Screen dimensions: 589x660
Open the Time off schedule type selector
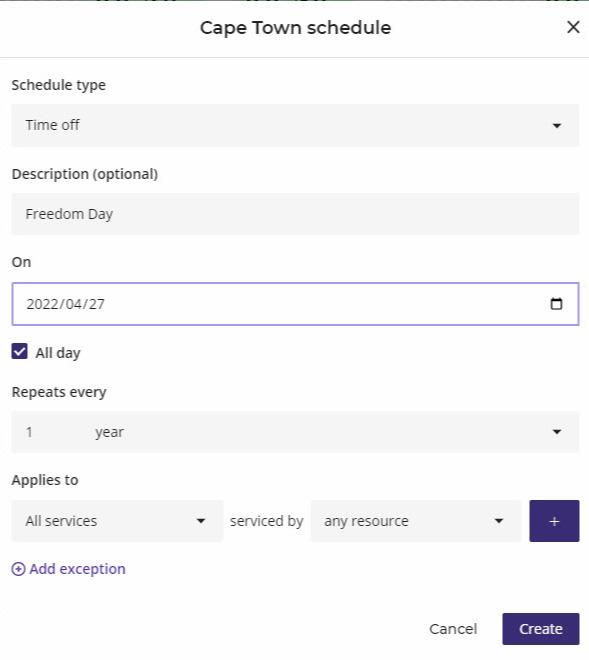coord(295,125)
